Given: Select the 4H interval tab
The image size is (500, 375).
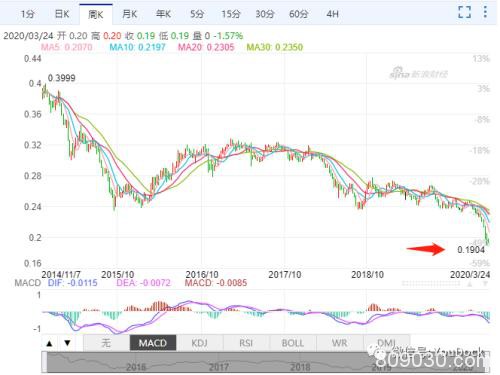Looking at the screenshot, I should click(x=332, y=14).
